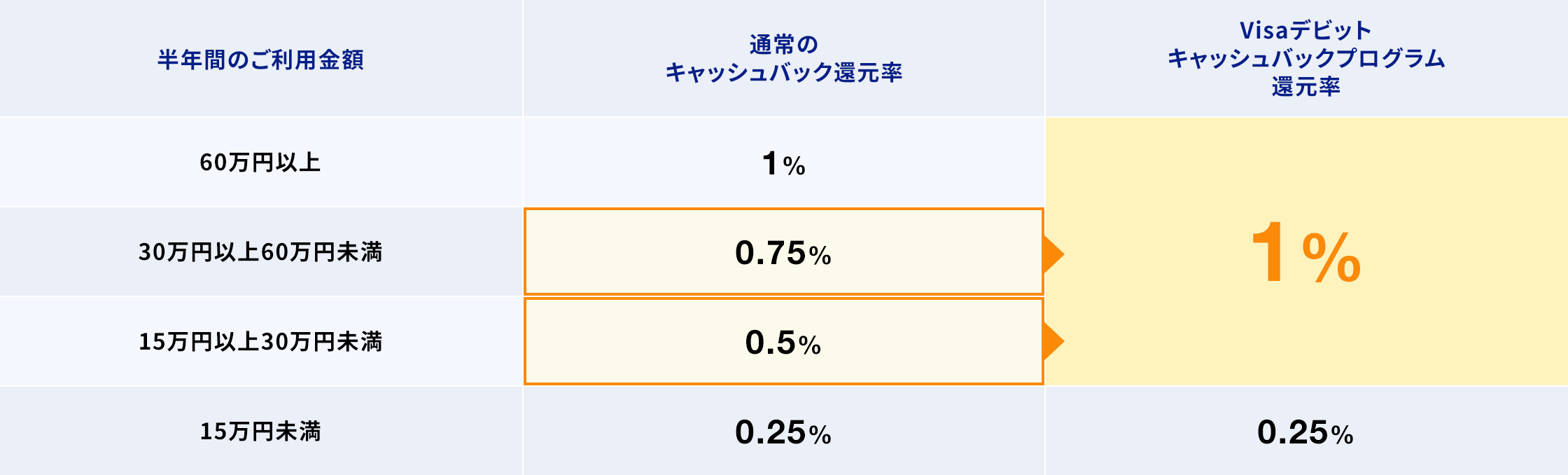The width and height of the screenshot is (1568, 475).
Task: Click the Visaデビット キャッシュバックプログラム header
Action: [1305, 58]
